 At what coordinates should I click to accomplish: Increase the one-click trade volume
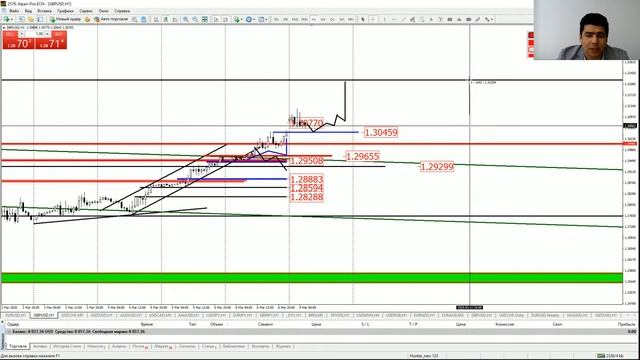[x=47, y=34]
